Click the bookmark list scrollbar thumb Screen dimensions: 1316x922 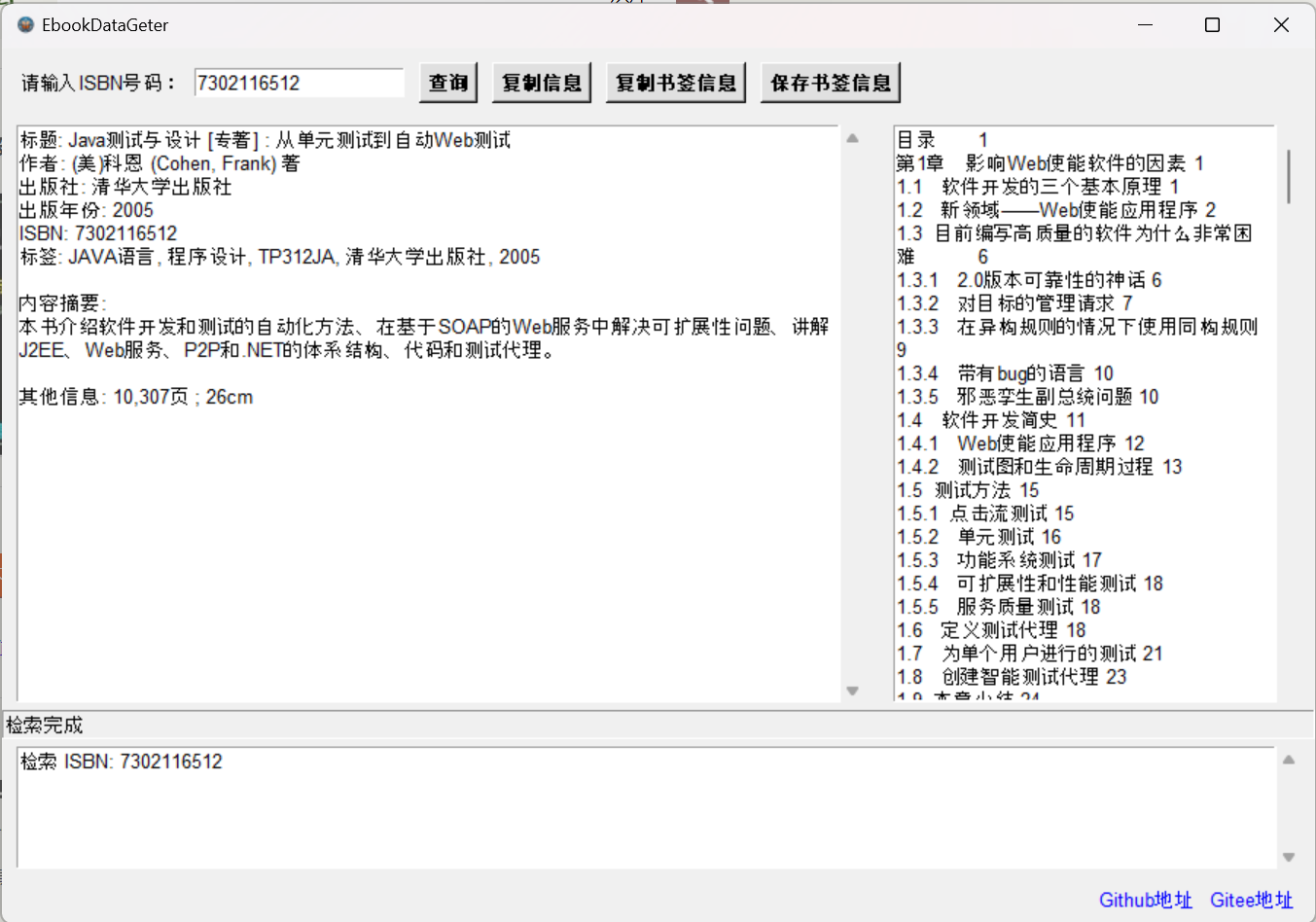click(x=1289, y=176)
